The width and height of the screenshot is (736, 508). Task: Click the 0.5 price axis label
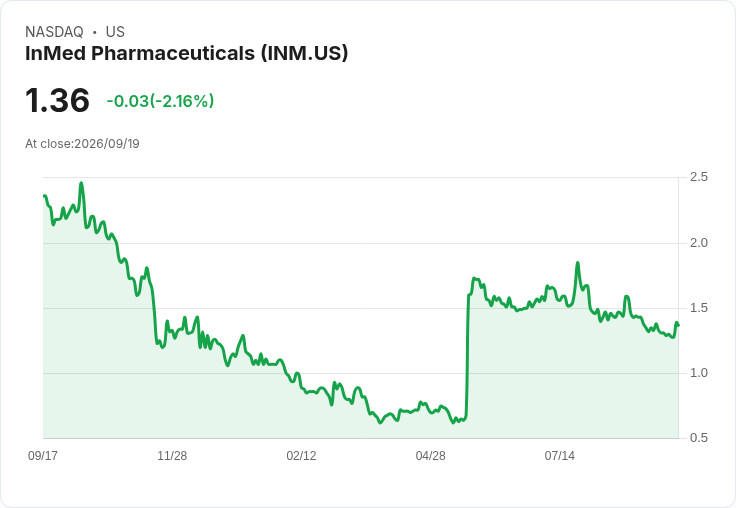pyautogui.click(x=699, y=438)
